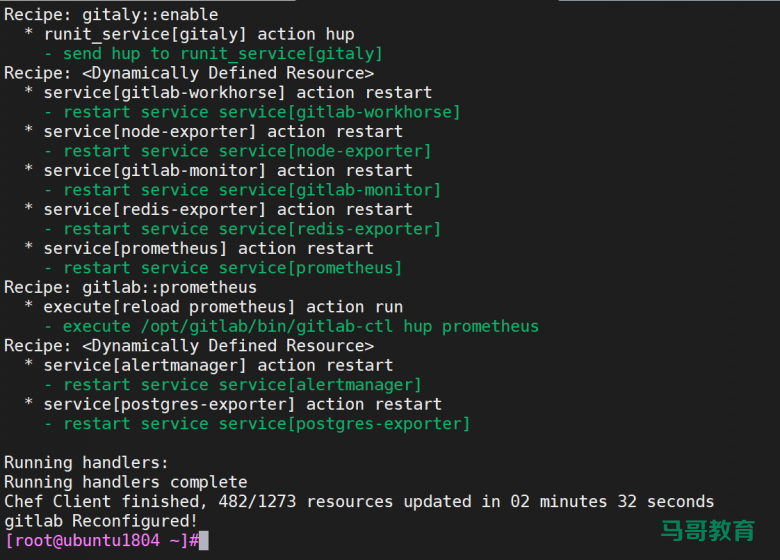
Task: Click the 'send hup to runit_service[gitaly]' line
Action: pos(222,53)
